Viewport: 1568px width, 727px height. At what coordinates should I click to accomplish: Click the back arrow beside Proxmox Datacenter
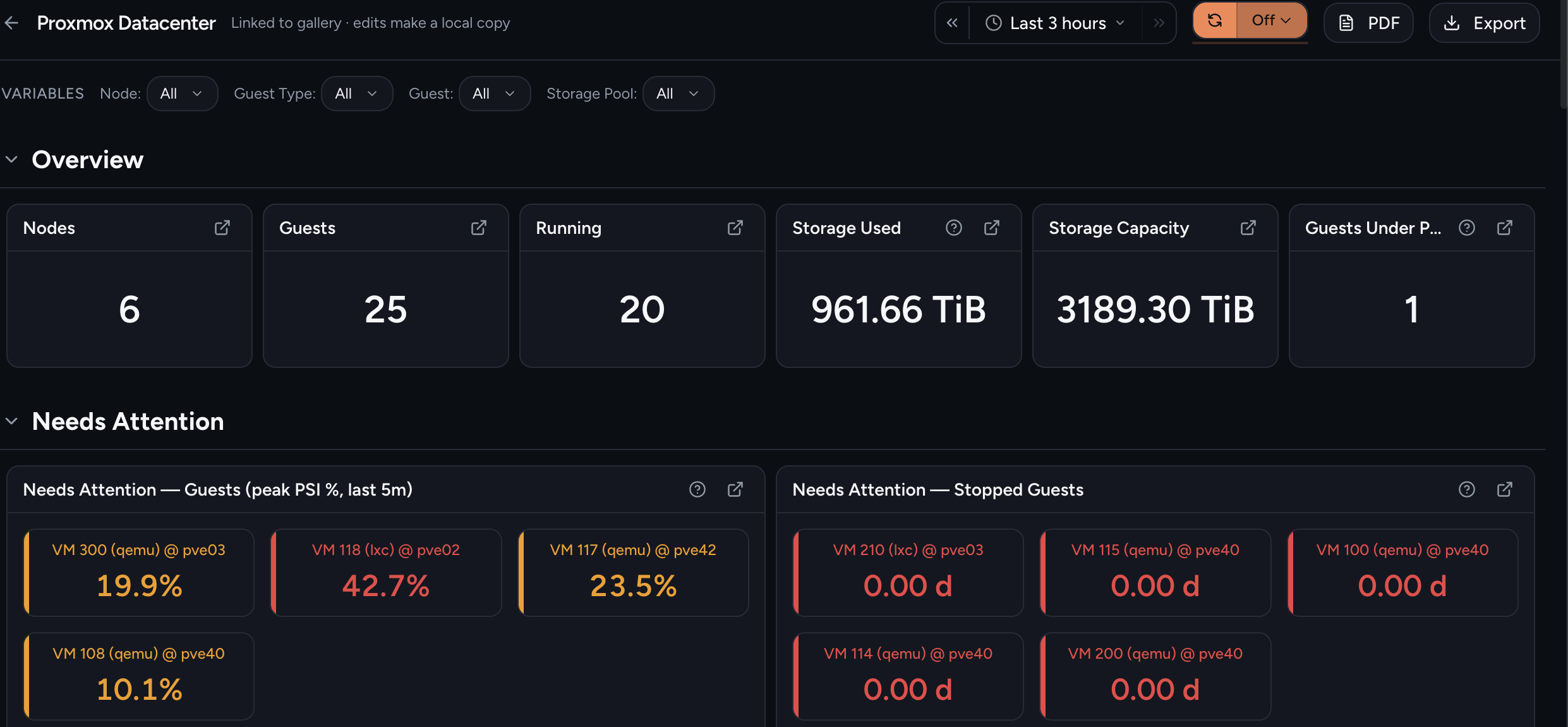point(11,23)
